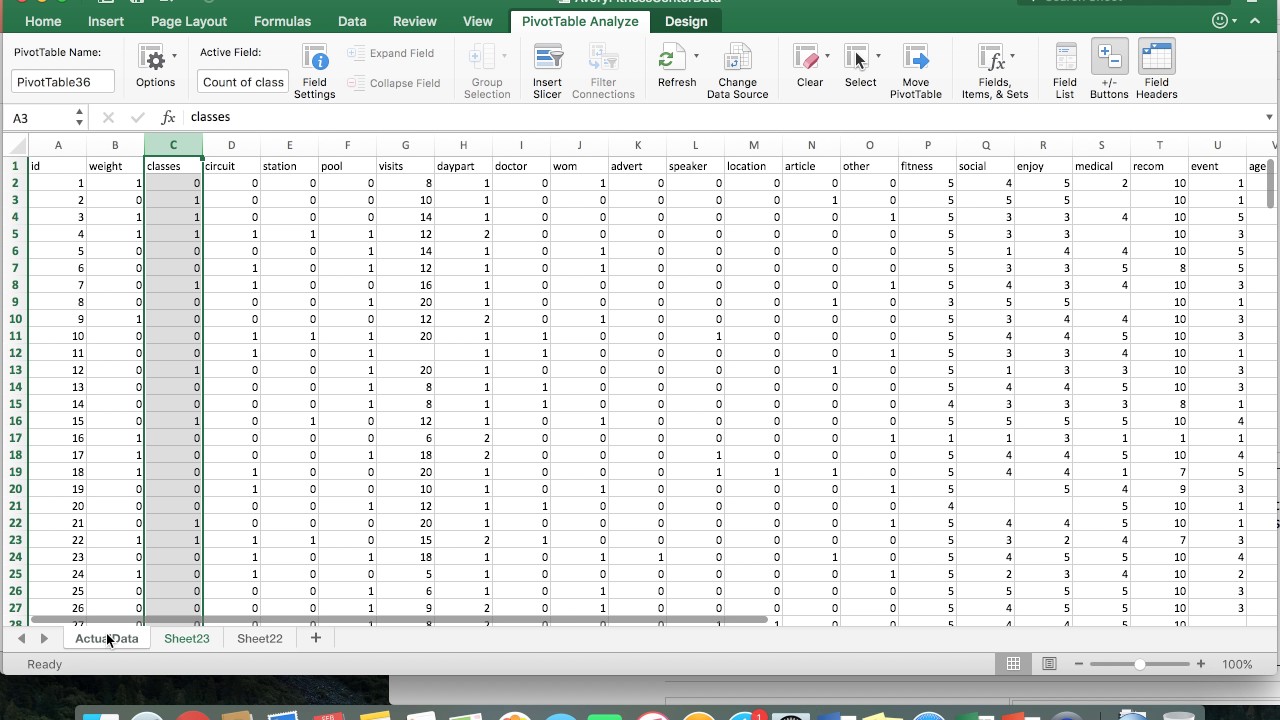Switch to the Data tab
This screenshot has height=720, width=1280.
[x=352, y=21]
